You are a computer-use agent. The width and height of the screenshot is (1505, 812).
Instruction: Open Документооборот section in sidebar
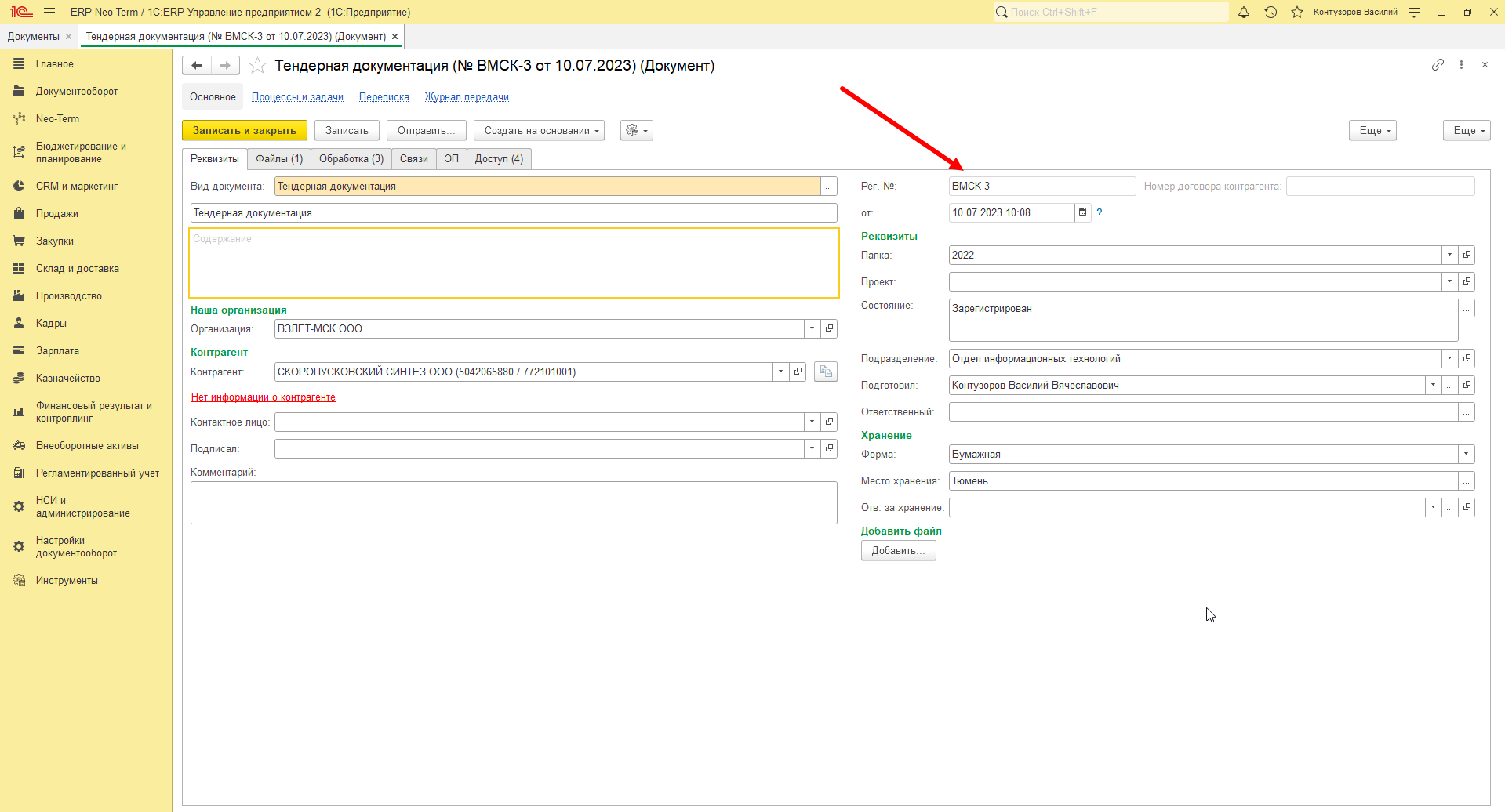[x=85, y=91]
